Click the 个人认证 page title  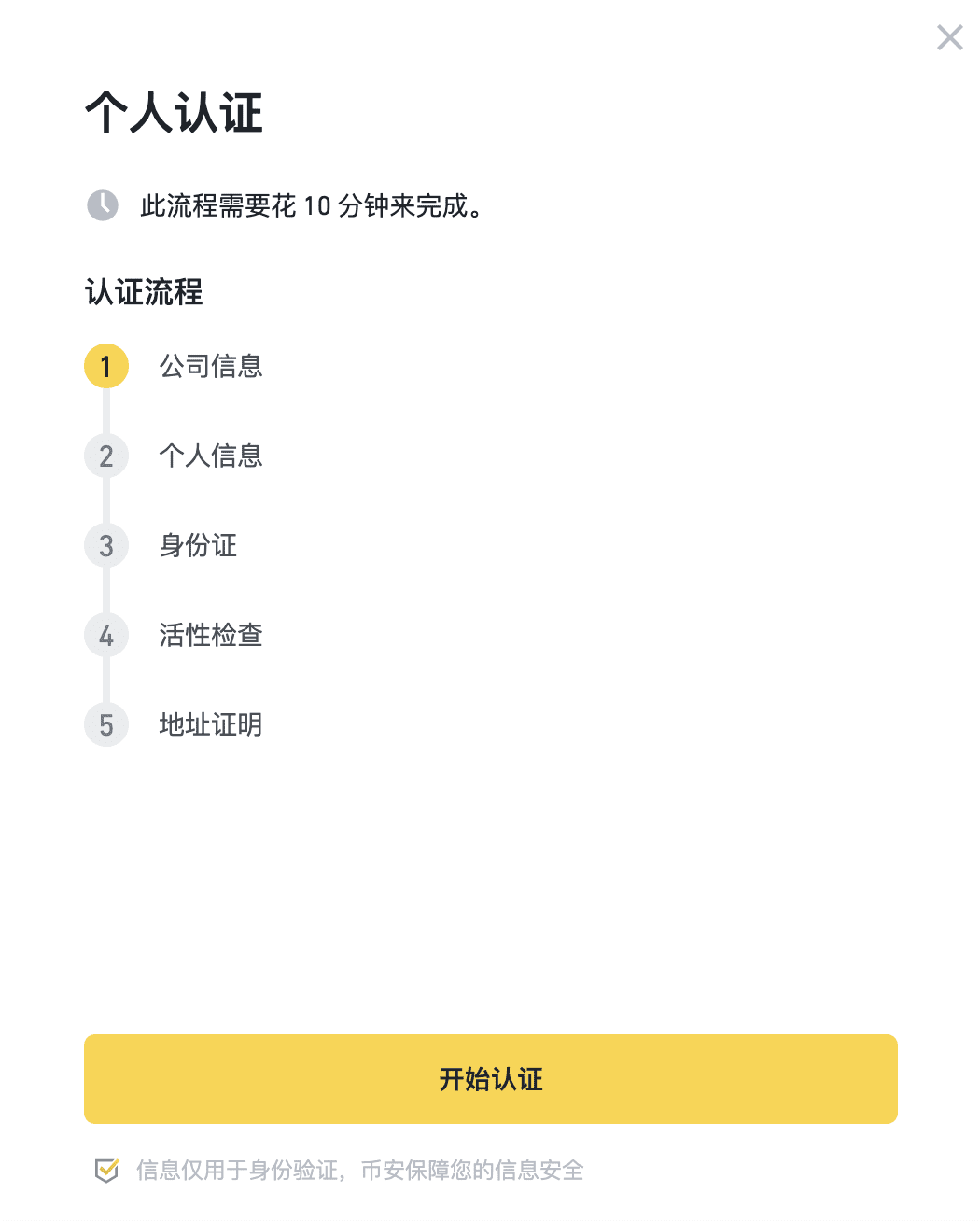[175, 113]
